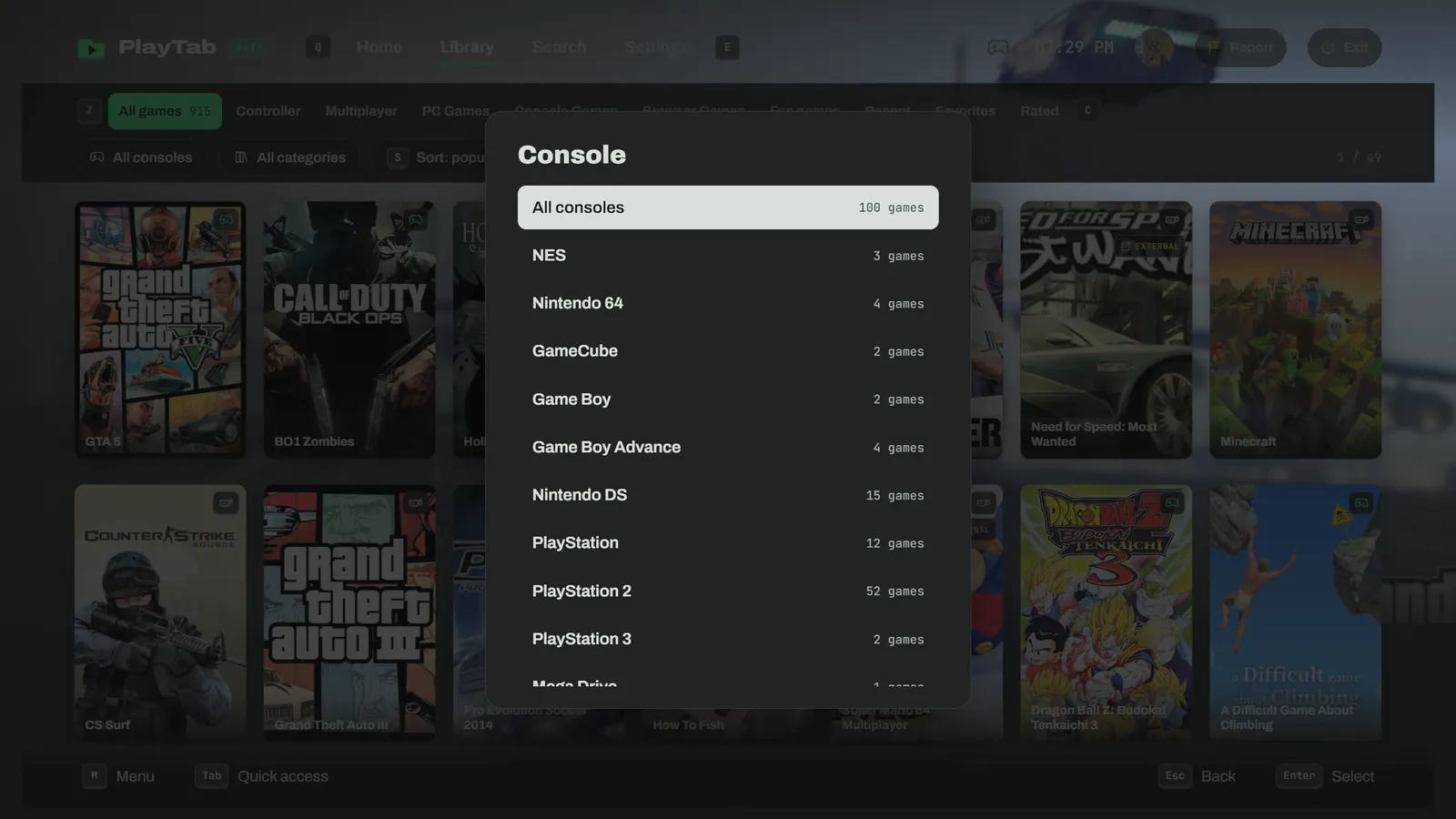Choose GameCube in the Console list
The image size is (1456, 819).
pos(728,351)
